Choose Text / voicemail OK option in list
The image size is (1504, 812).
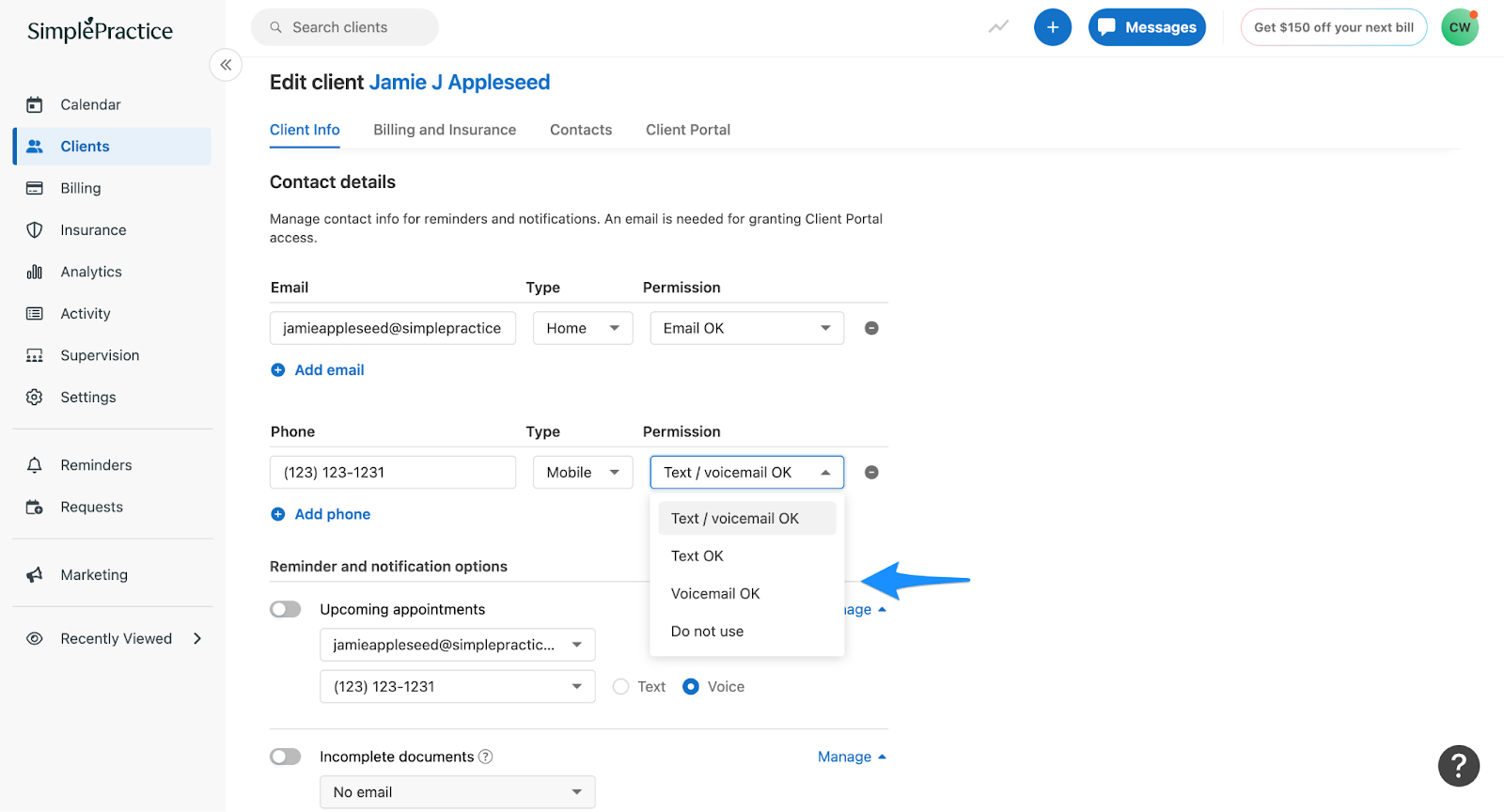(747, 519)
